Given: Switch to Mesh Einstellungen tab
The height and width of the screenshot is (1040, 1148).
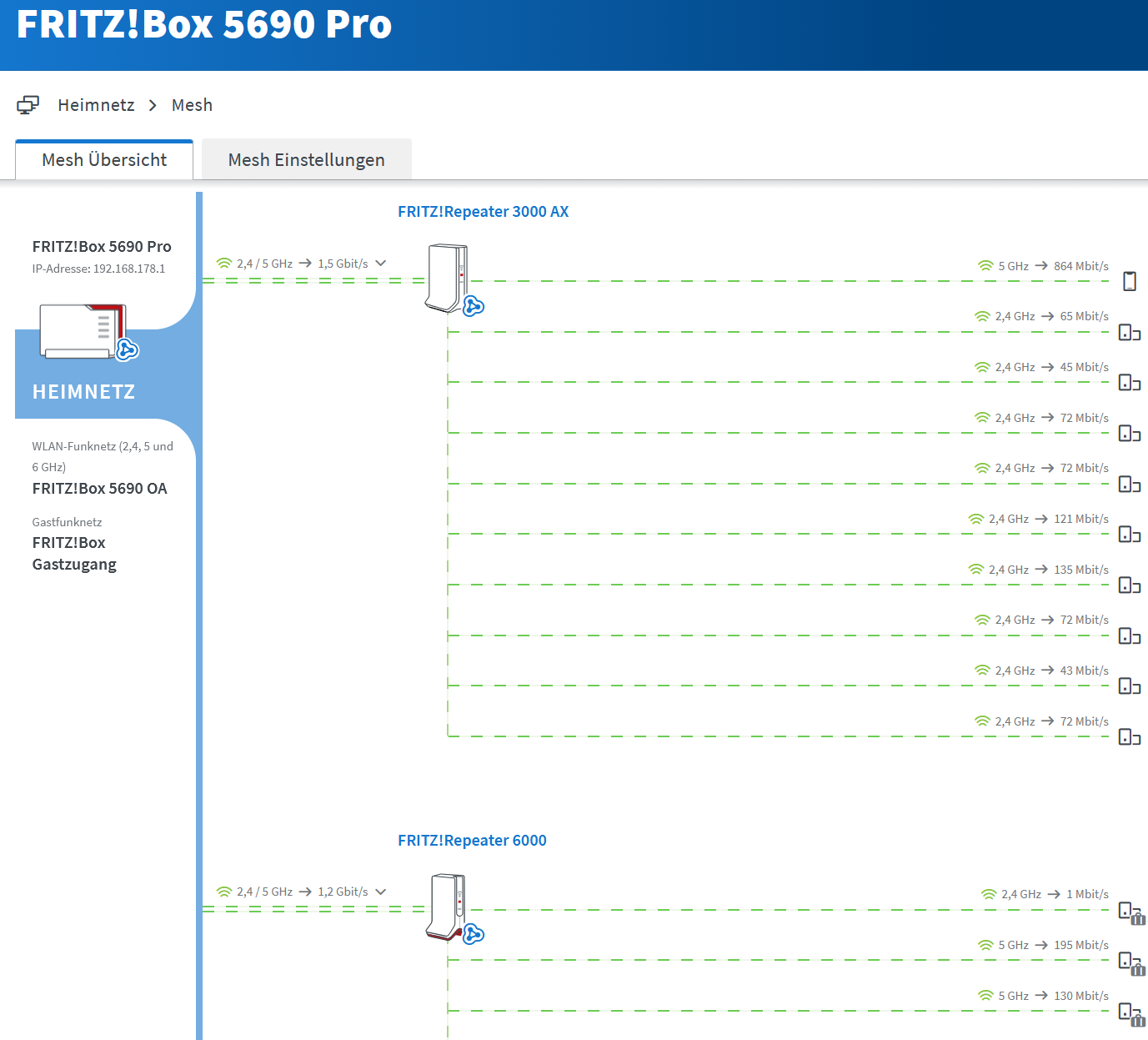Looking at the screenshot, I should pyautogui.click(x=307, y=159).
